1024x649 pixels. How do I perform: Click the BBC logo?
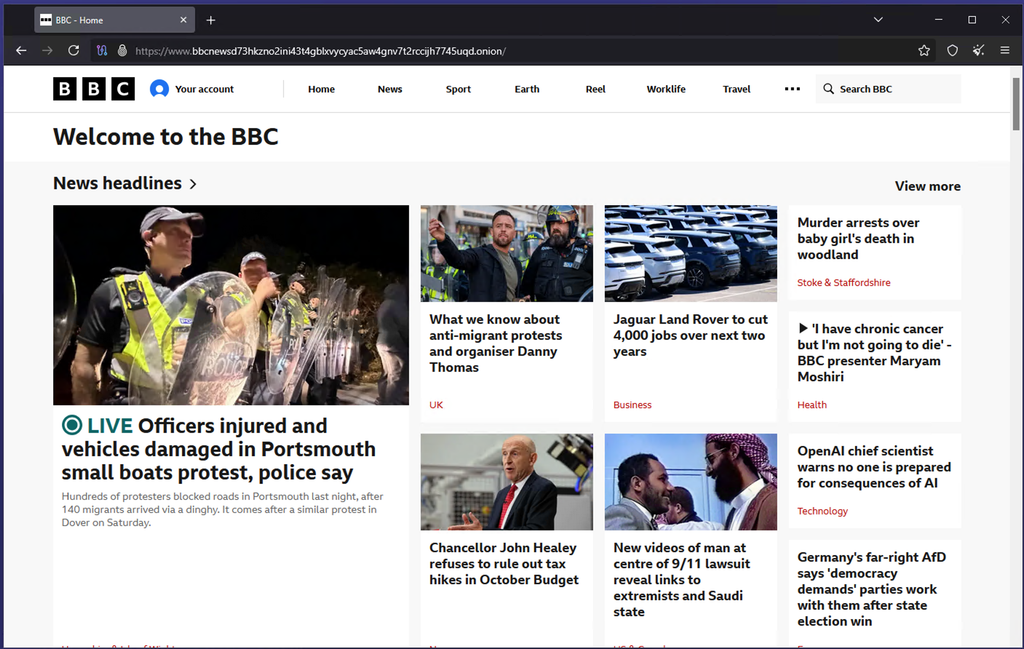pos(93,89)
